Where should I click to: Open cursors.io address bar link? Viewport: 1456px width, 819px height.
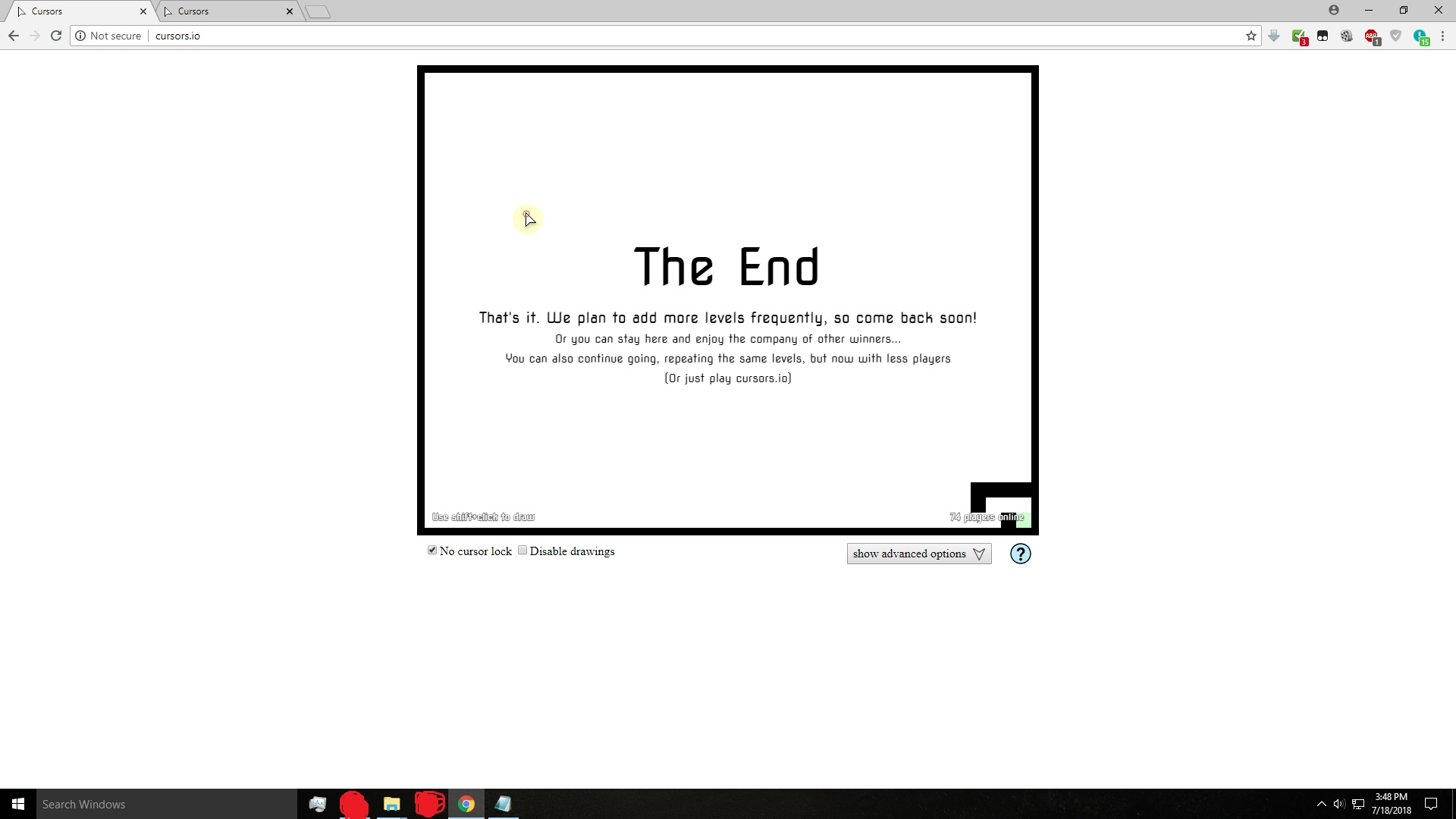point(178,36)
